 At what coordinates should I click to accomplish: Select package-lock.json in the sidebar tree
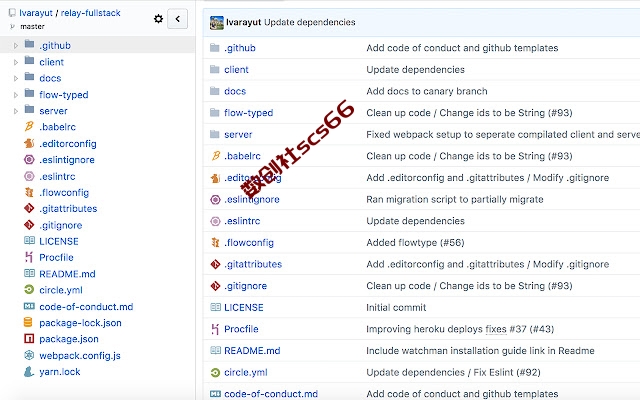(80, 323)
